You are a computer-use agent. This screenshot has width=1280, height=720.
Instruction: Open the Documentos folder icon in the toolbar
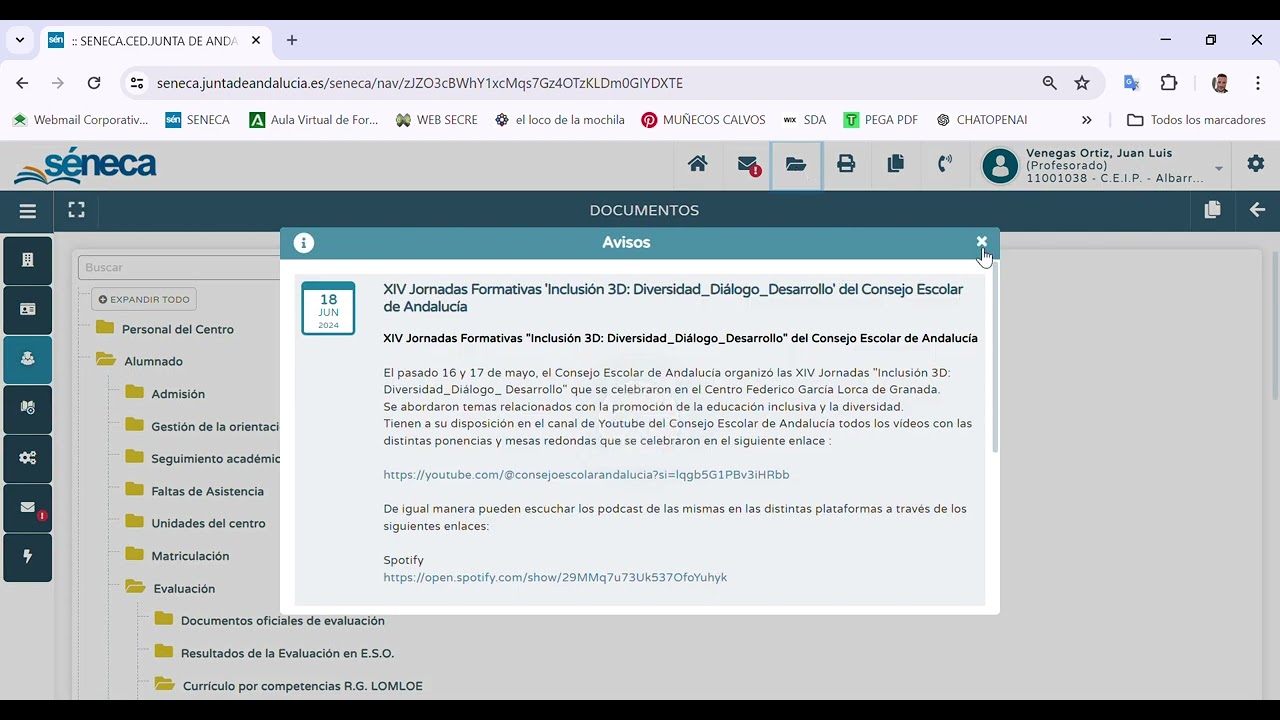(796, 164)
